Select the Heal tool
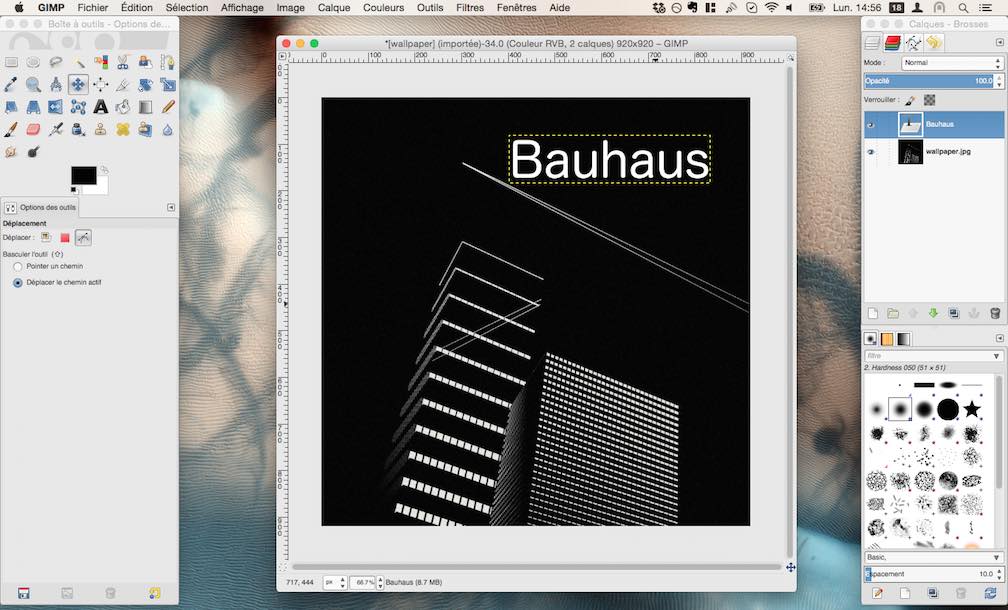 (123, 129)
